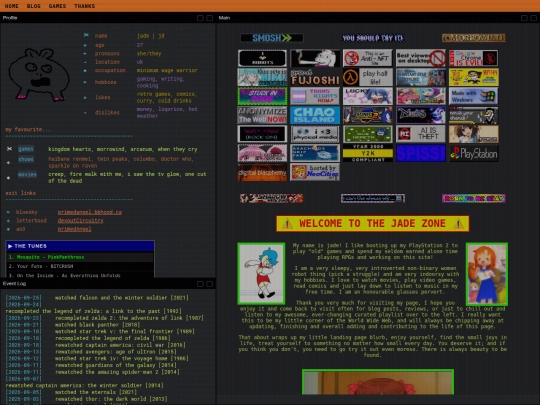540x405 pixels.
Task: Play track 3 On the Inside
Action: 80,275
